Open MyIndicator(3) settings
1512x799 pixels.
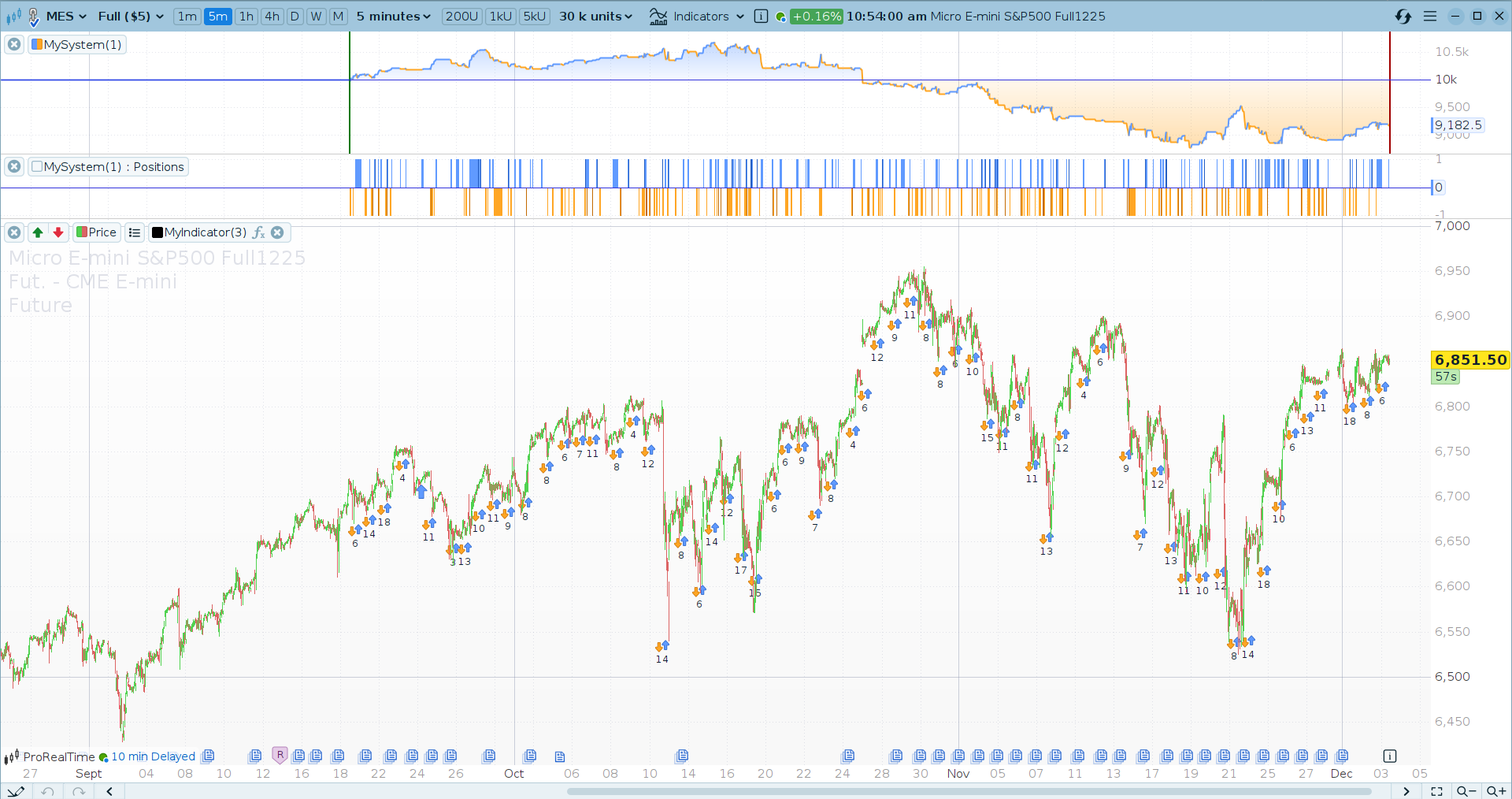pyautogui.click(x=206, y=232)
